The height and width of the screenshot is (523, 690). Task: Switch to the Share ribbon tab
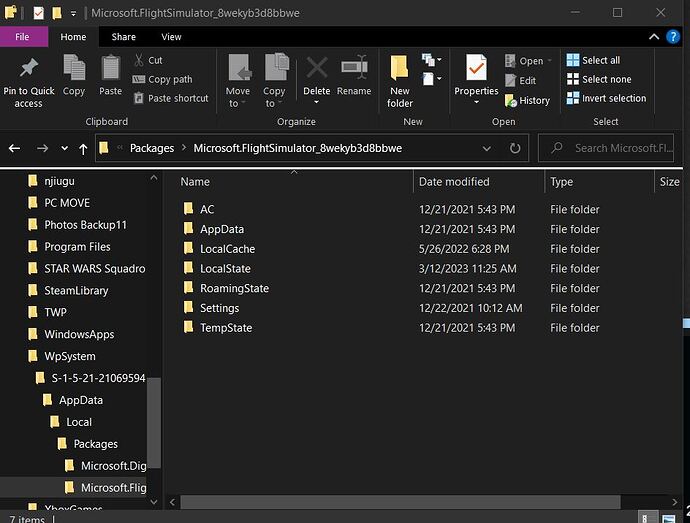(x=124, y=37)
